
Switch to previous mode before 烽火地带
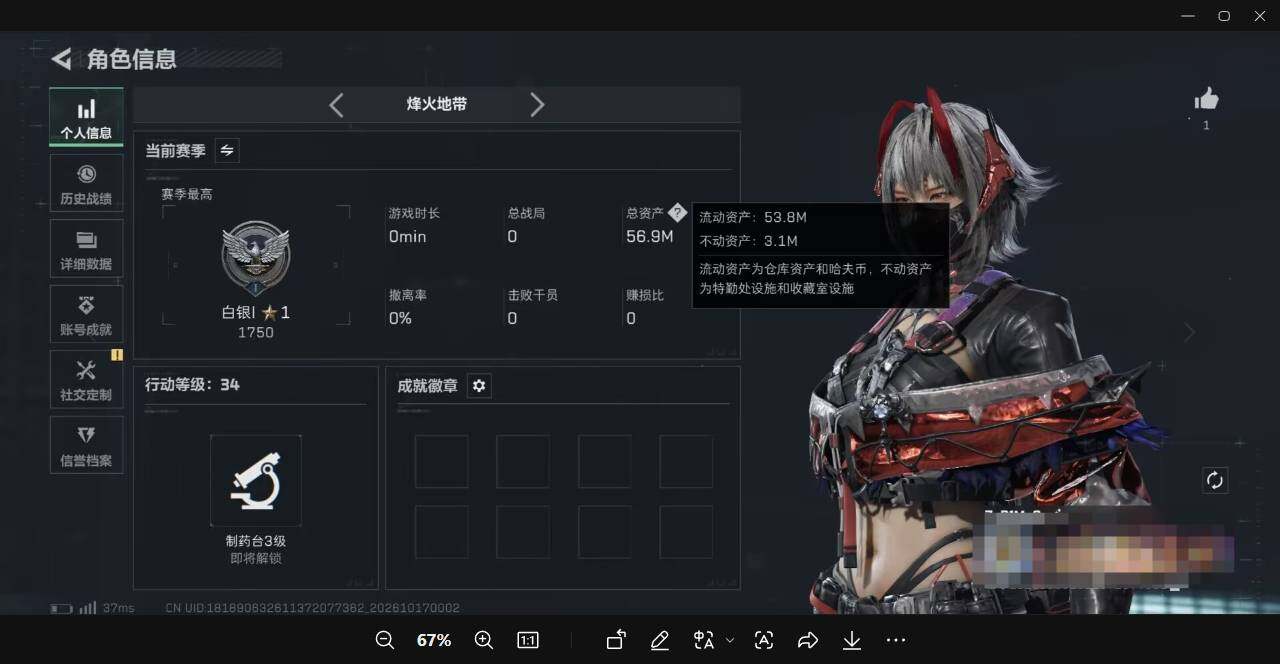336,105
